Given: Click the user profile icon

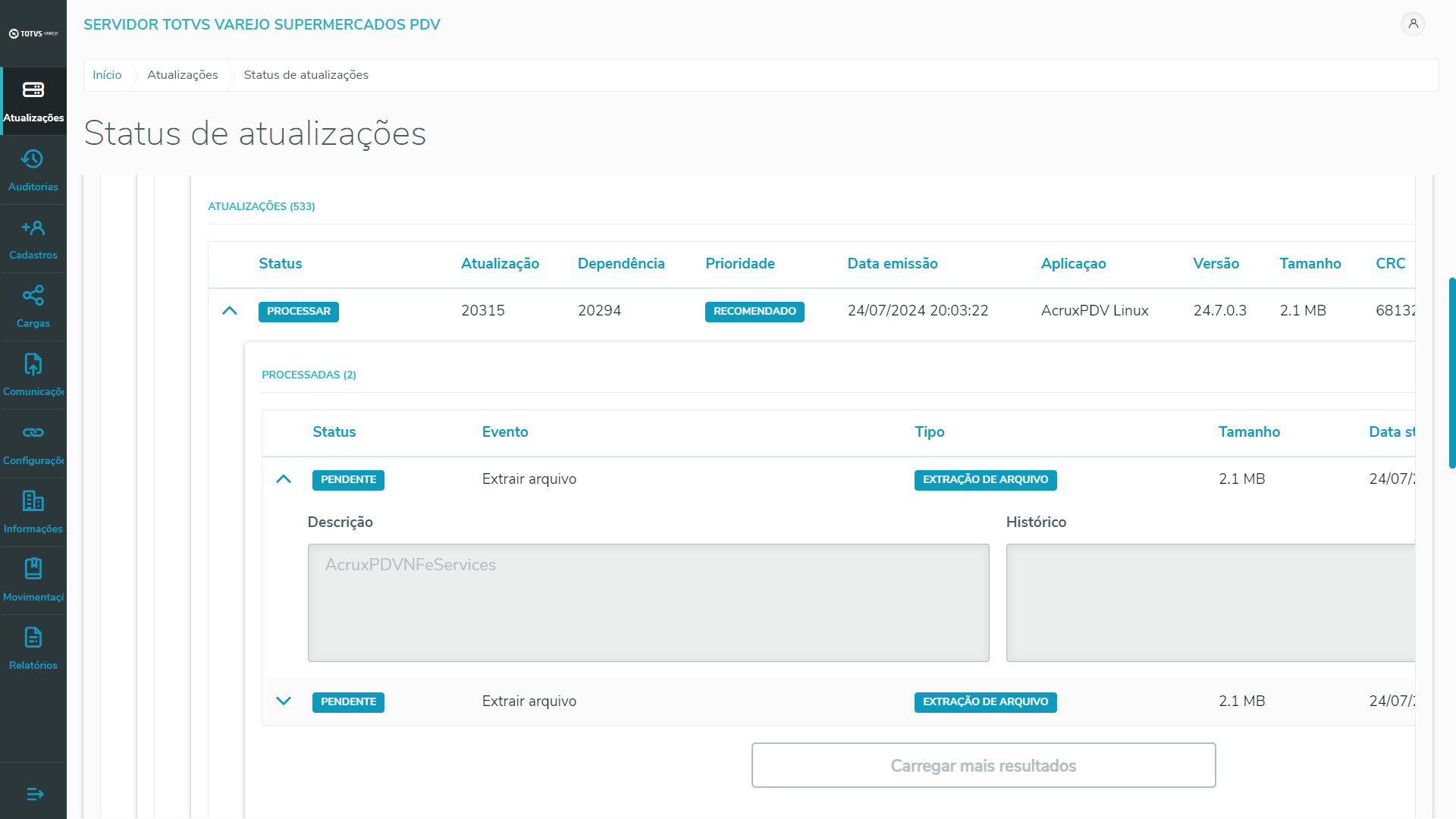Looking at the screenshot, I should pos(1413,24).
